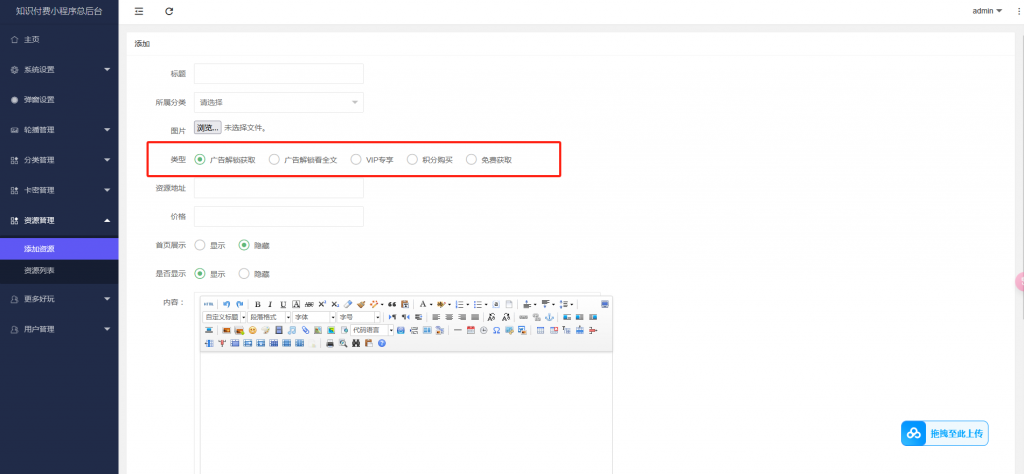Image resolution: width=1024 pixels, height=474 pixels.
Task: Choose the 积分购买 type option
Action: [412, 159]
